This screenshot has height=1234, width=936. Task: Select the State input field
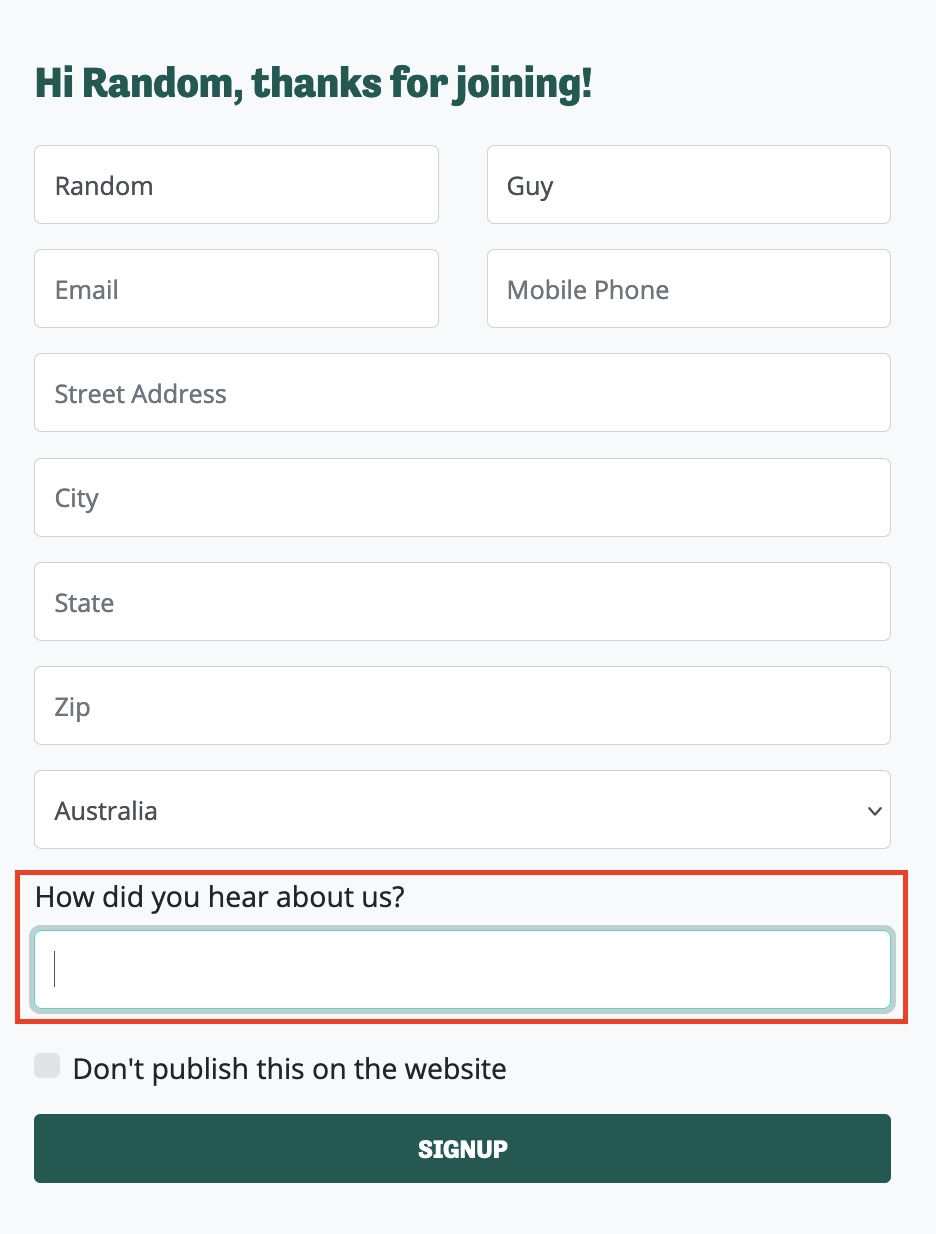tap(462, 601)
